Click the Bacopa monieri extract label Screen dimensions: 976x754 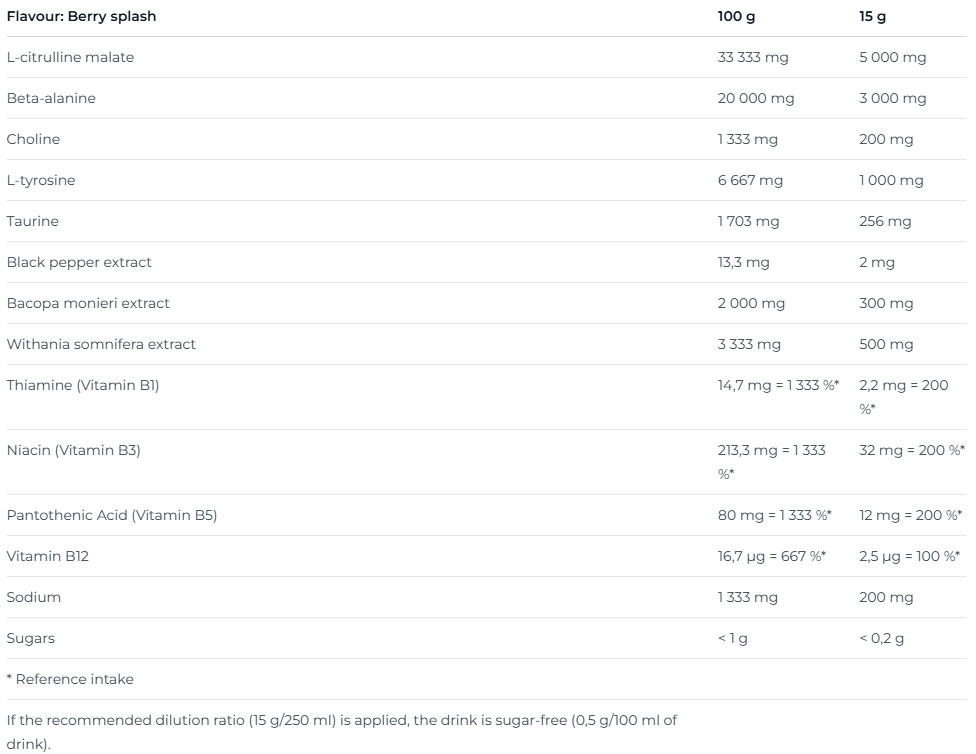(88, 303)
